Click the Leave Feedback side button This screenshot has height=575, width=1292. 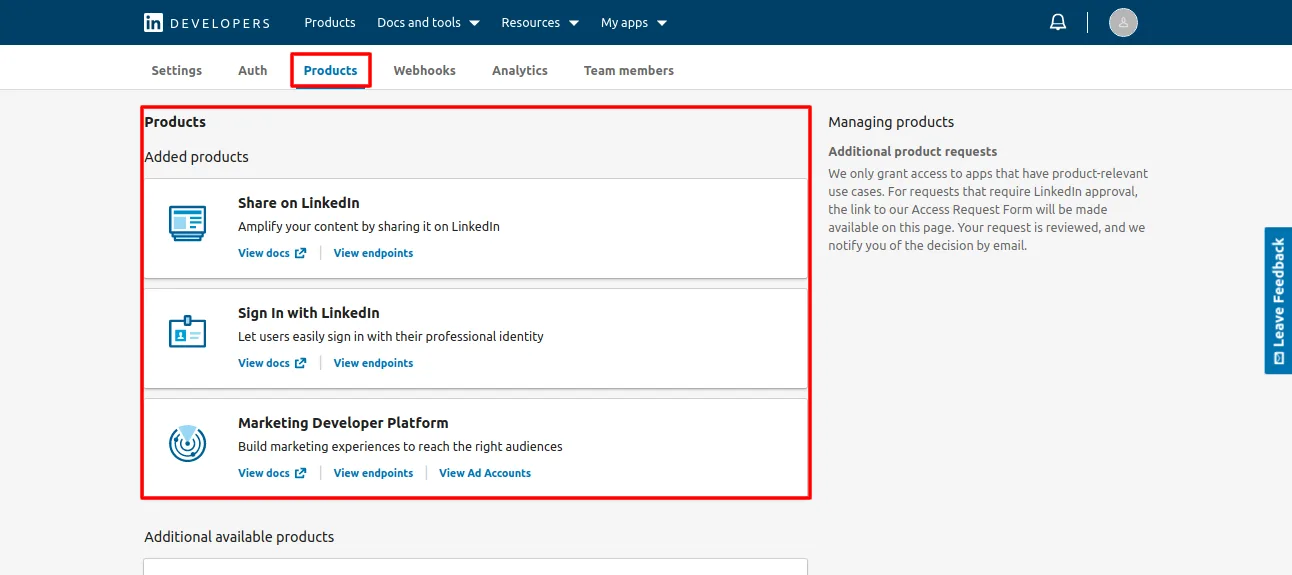(x=1278, y=300)
